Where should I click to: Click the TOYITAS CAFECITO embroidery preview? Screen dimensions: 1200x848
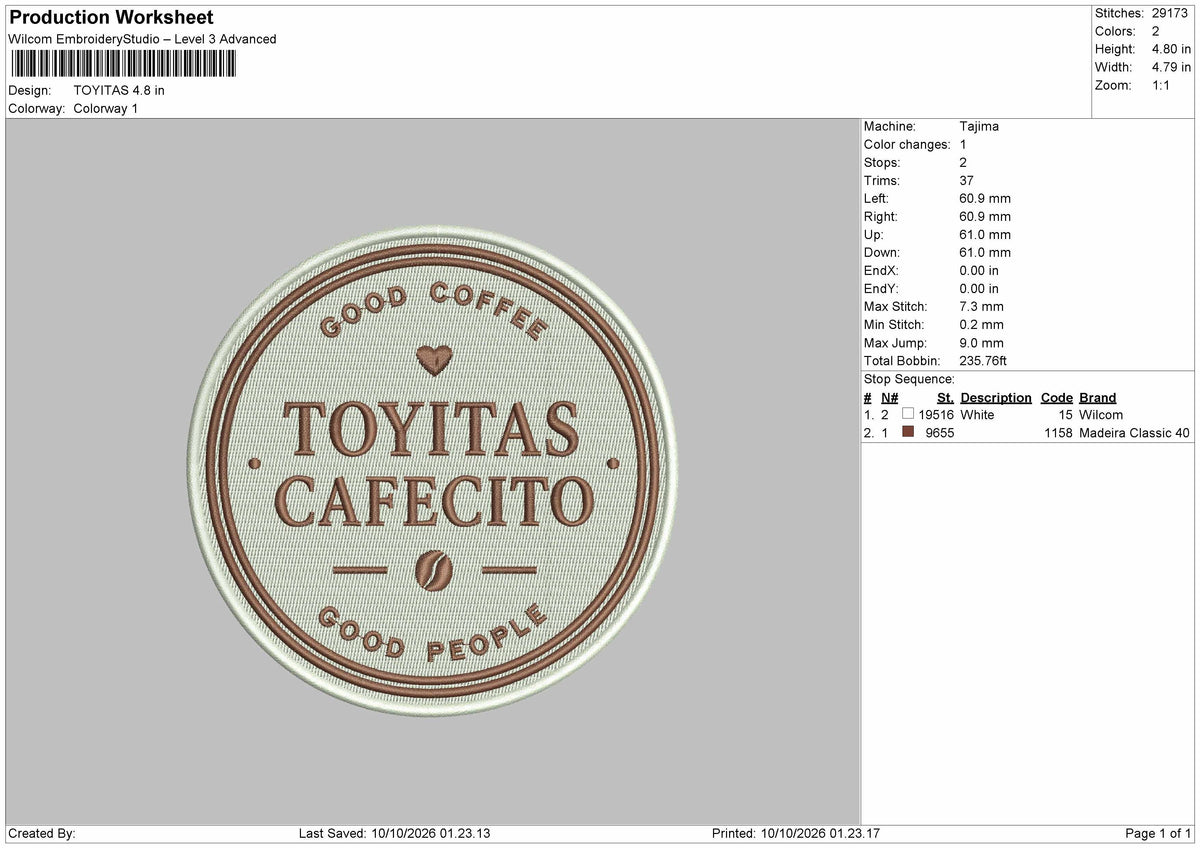(x=434, y=473)
